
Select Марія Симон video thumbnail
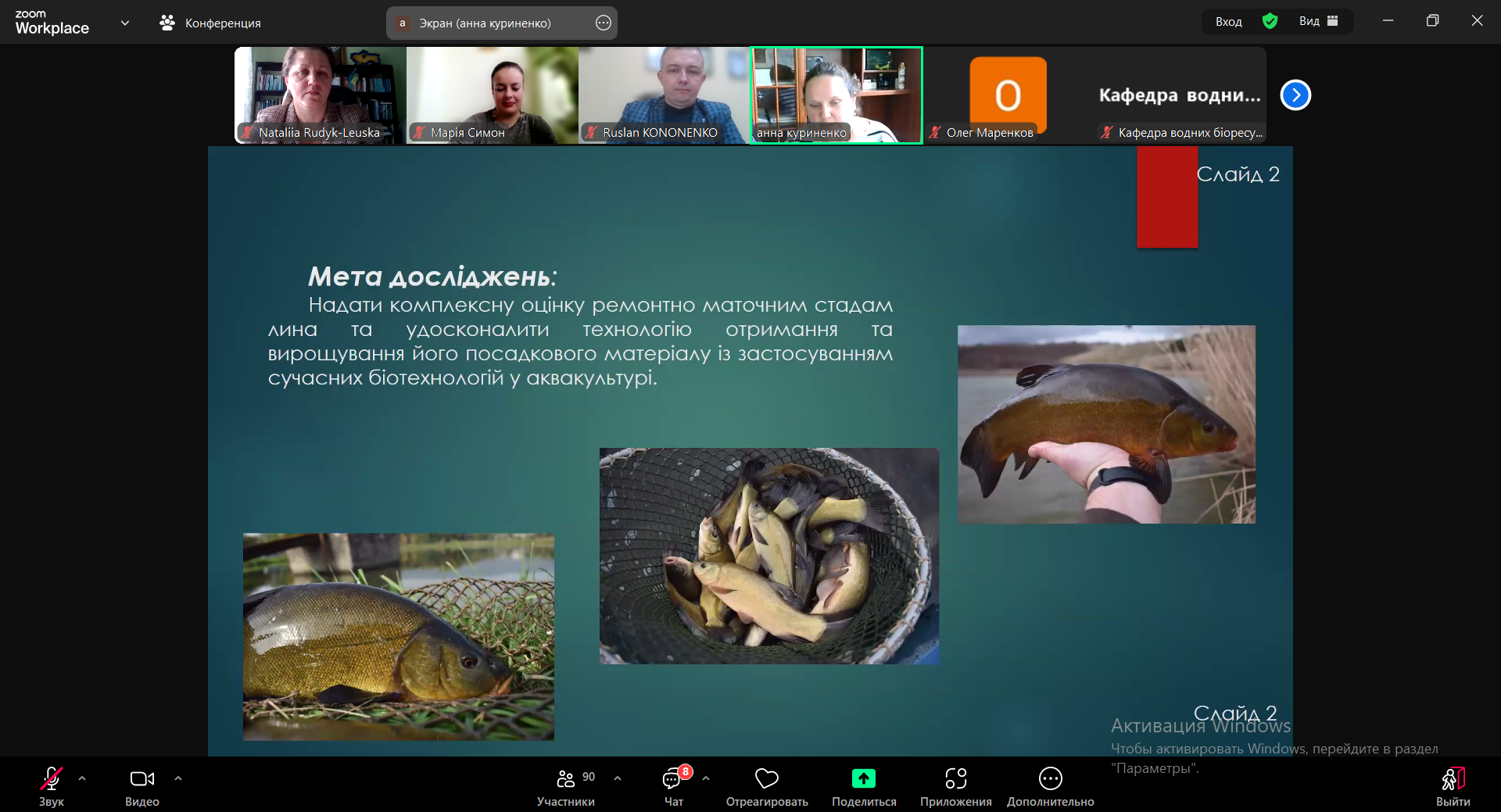click(x=493, y=95)
